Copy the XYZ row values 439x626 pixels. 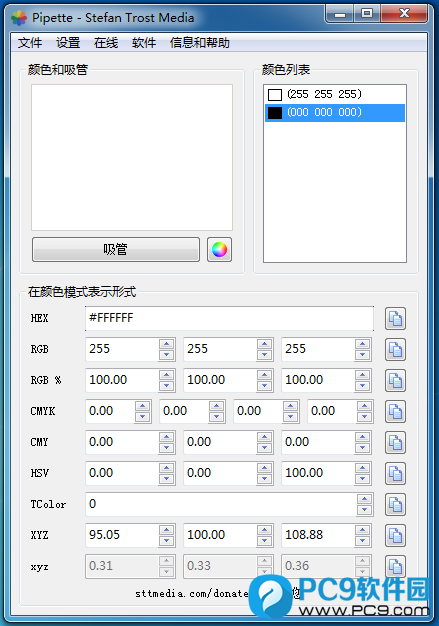pos(395,535)
